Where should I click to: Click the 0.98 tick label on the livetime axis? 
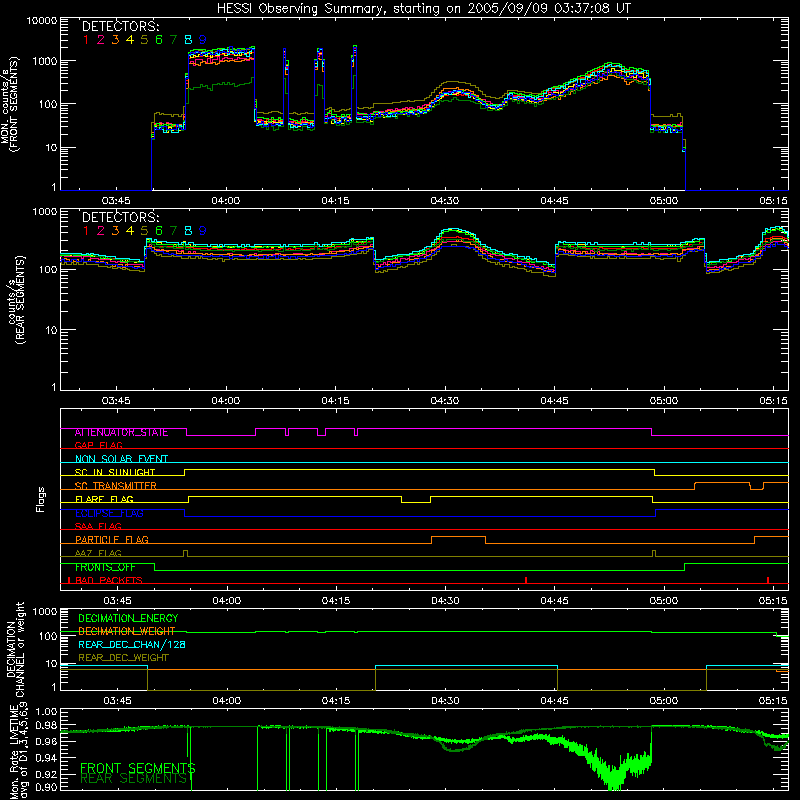pos(45,726)
